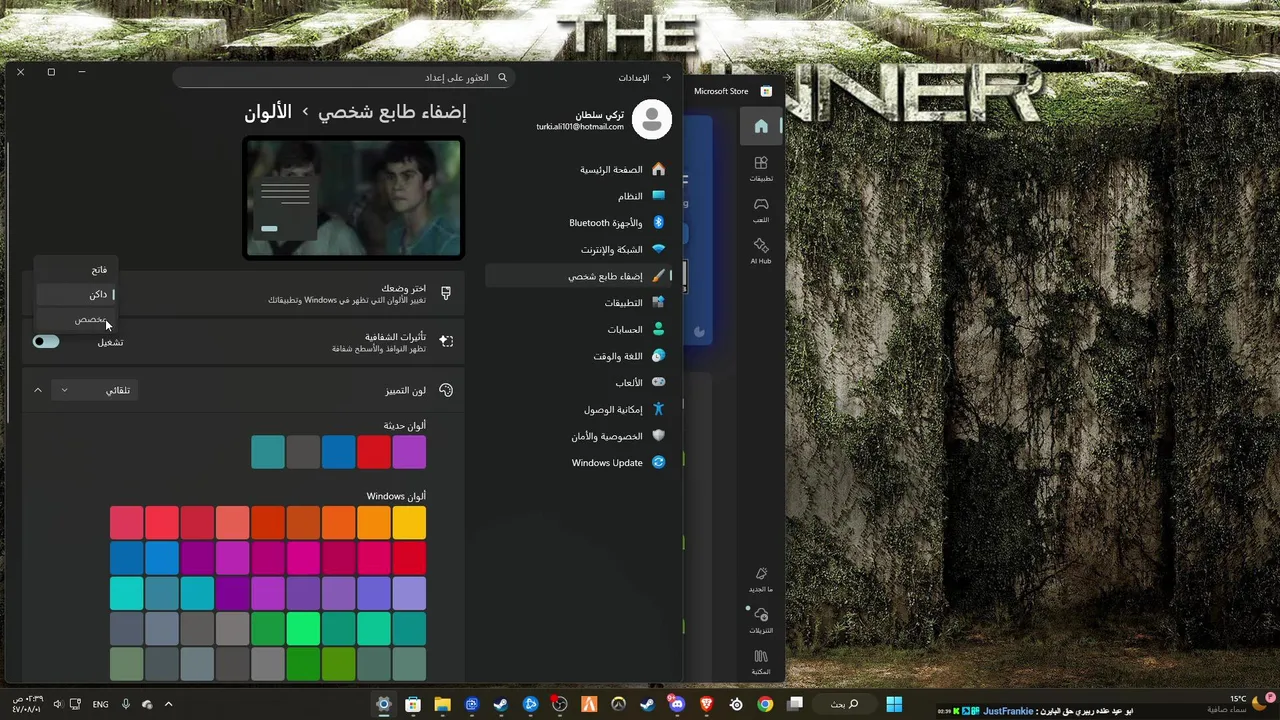Screen dimensions: 1280x720
Task: Open Windows Update in Settings sidebar
Action: pyautogui.click(x=578, y=463)
